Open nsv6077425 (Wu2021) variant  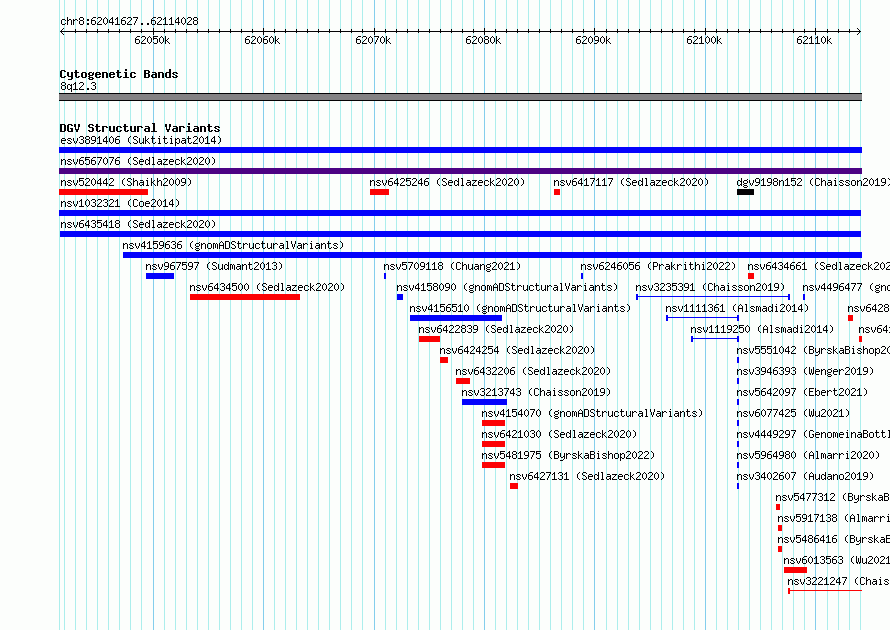coord(793,413)
